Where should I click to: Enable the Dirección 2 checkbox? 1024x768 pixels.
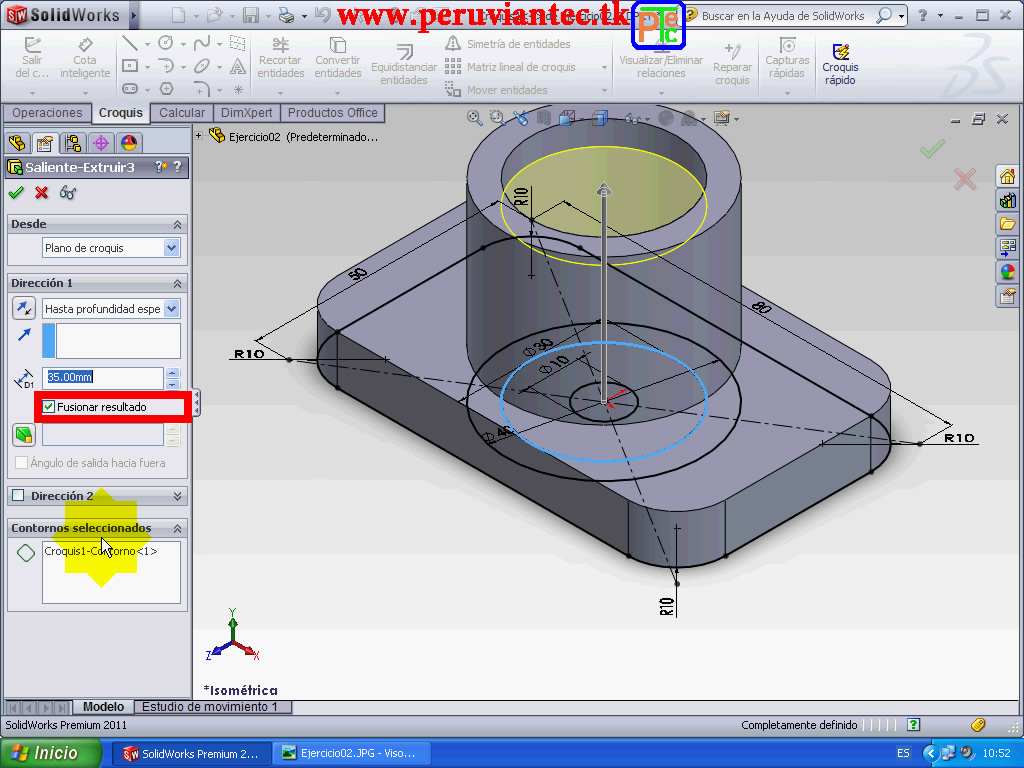coord(18,496)
